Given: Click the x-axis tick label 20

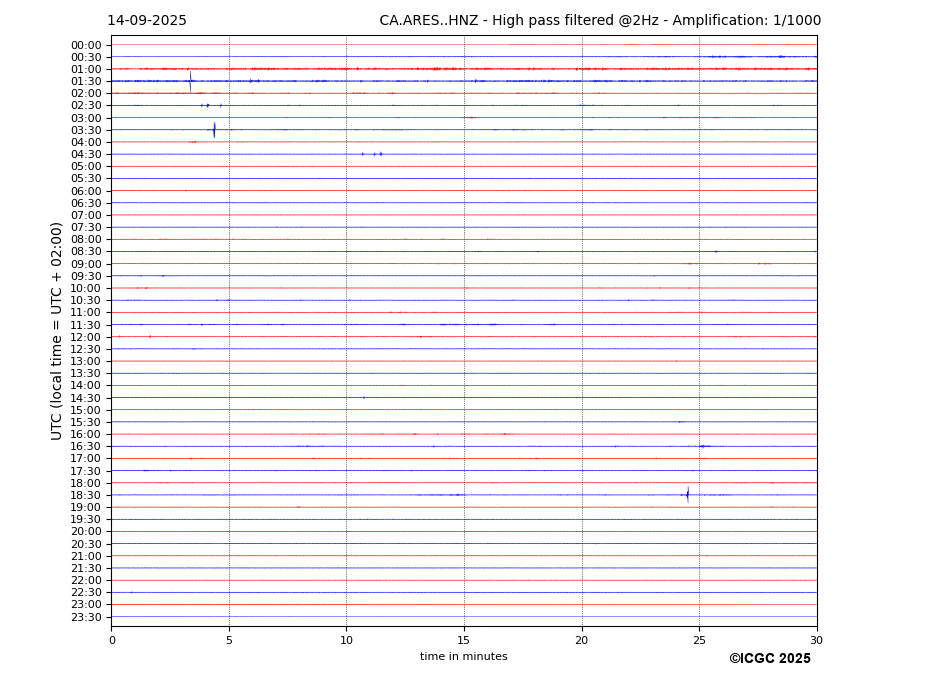Looking at the screenshot, I should click(582, 640).
